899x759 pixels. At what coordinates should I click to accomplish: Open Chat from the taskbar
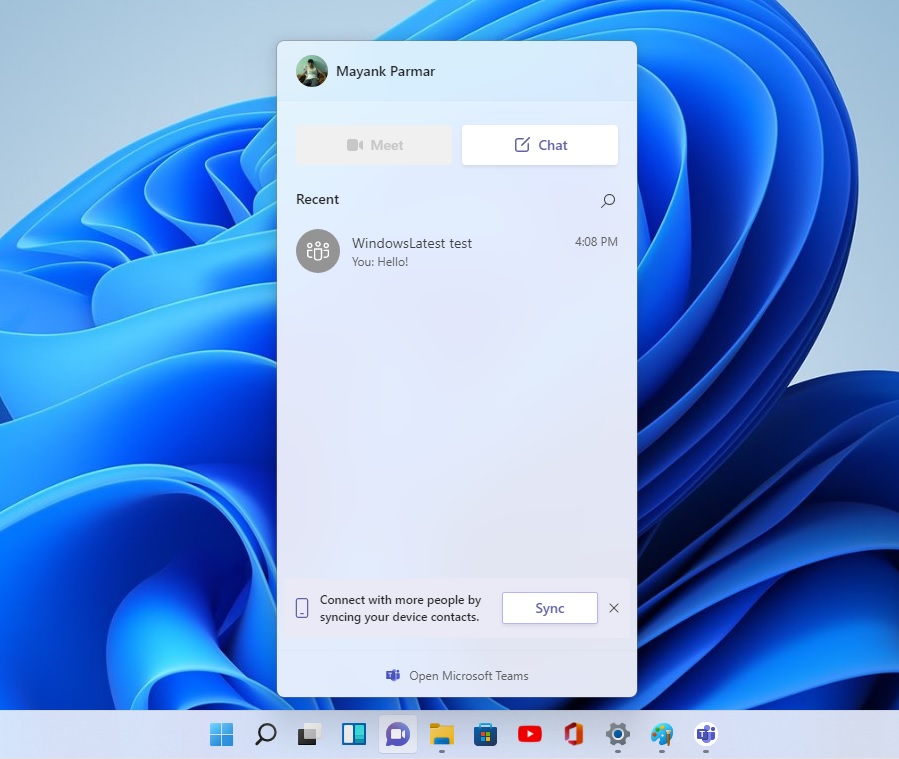[397, 734]
